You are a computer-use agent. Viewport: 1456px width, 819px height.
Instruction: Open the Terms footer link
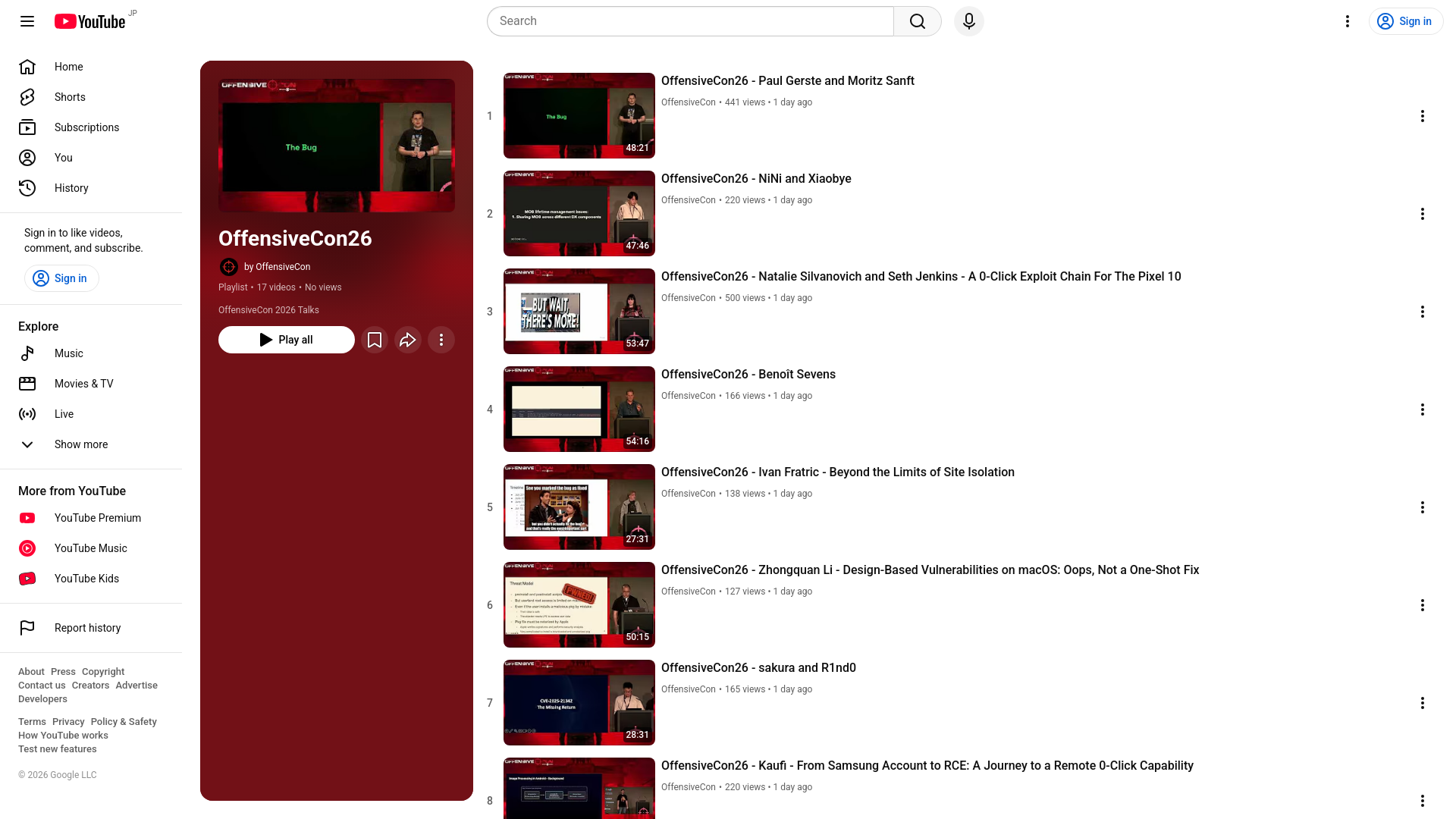click(32, 722)
